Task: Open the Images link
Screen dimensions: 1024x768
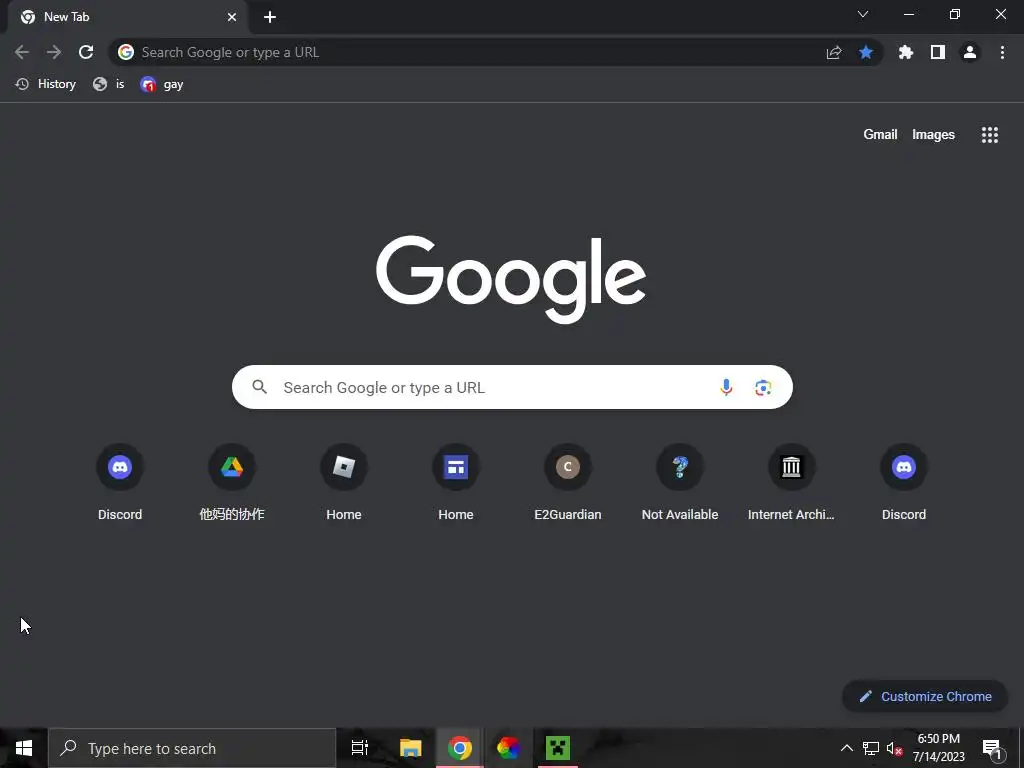Action: (x=933, y=135)
